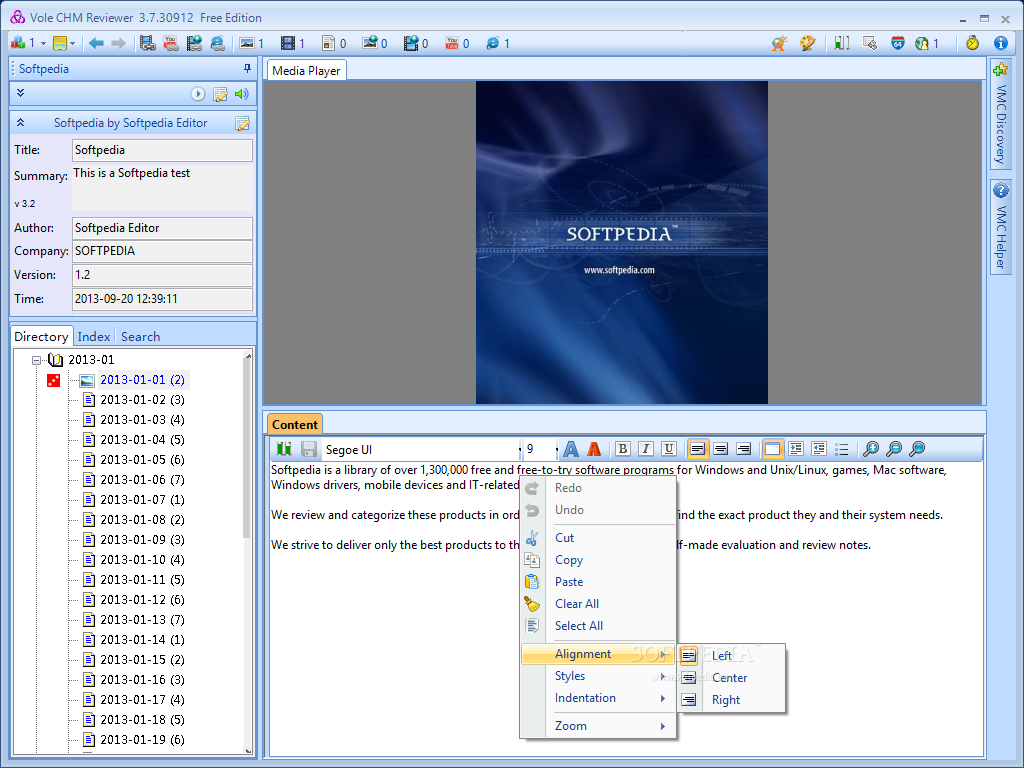
Task: Click the Title field containing Softpedia
Action: [x=162, y=150]
